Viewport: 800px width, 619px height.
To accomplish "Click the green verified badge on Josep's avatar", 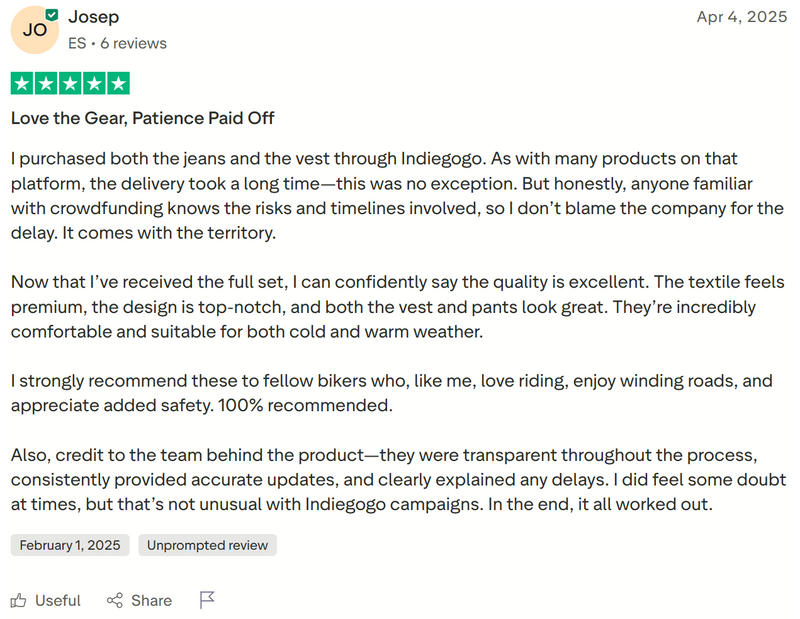I will 51,13.
